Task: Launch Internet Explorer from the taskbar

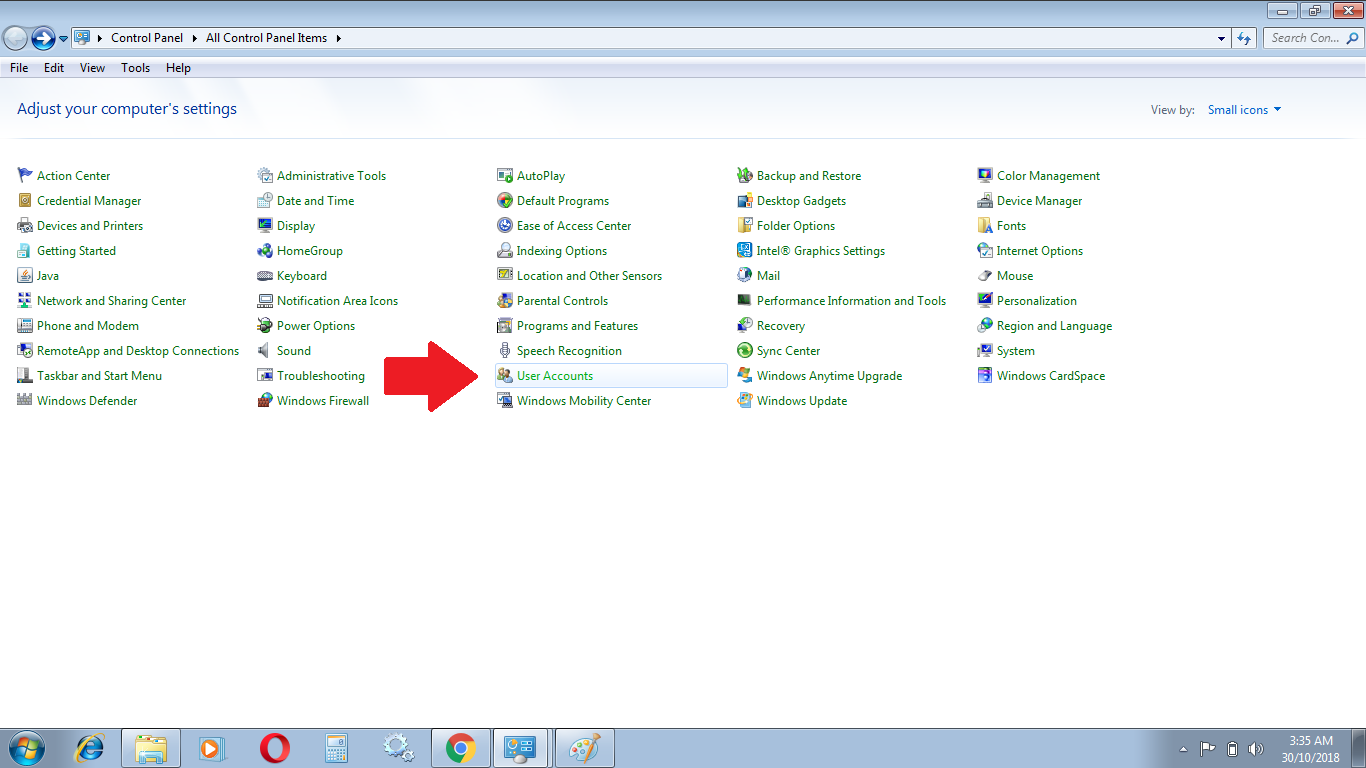Action: tap(91, 748)
